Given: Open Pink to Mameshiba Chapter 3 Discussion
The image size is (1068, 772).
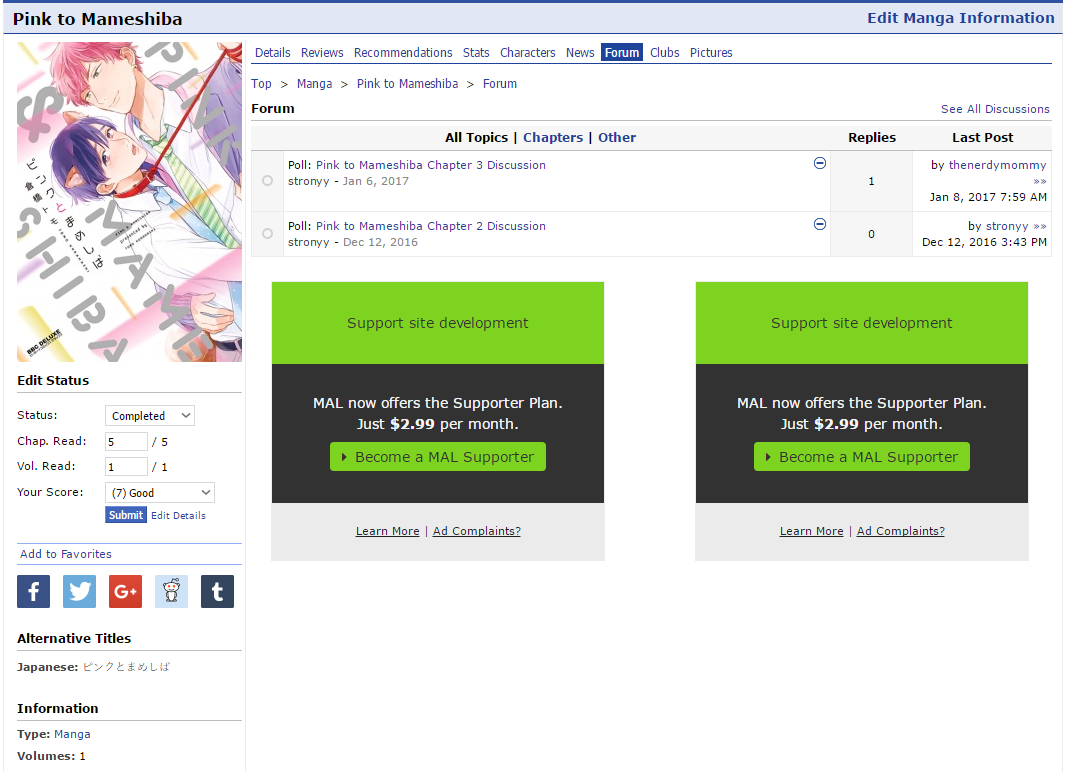Looking at the screenshot, I should tap(430, 165).
